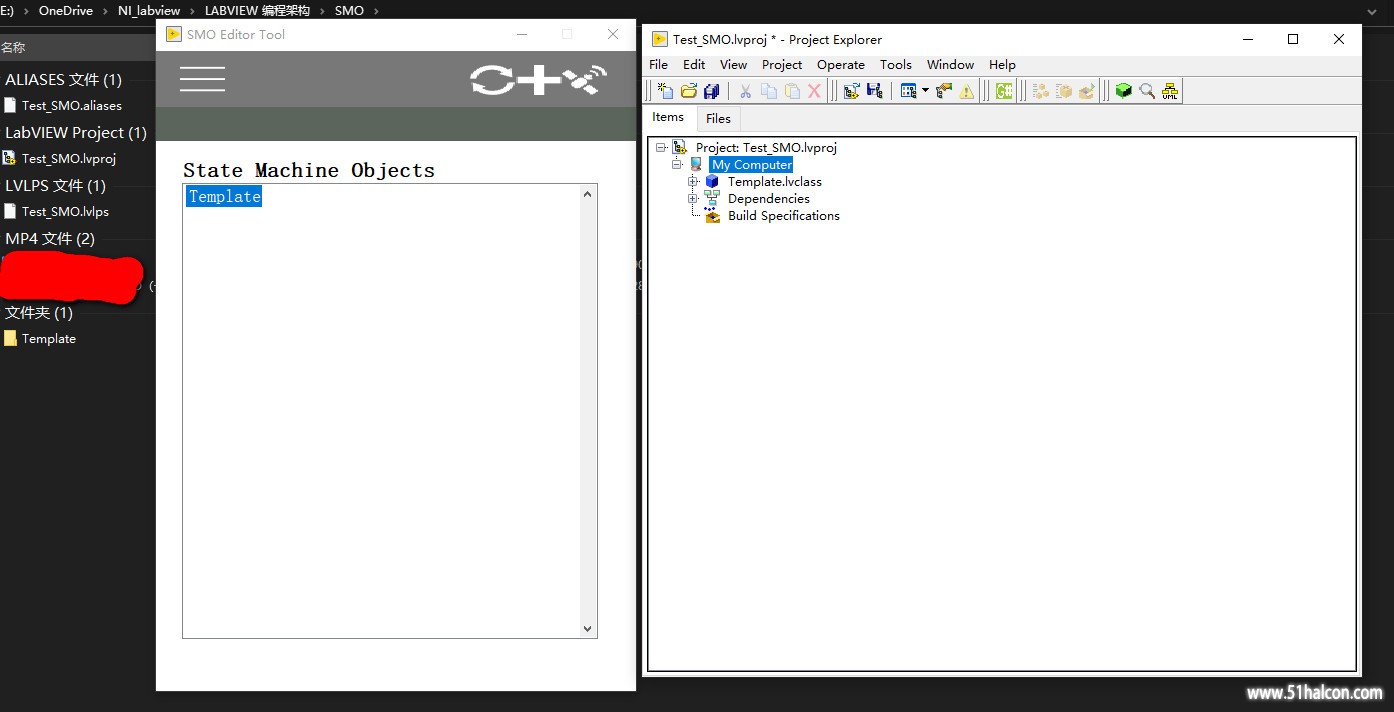Select Dependencies in project tree
The width and height of the screenshot is (1394, 712).
tap(768, 198)
